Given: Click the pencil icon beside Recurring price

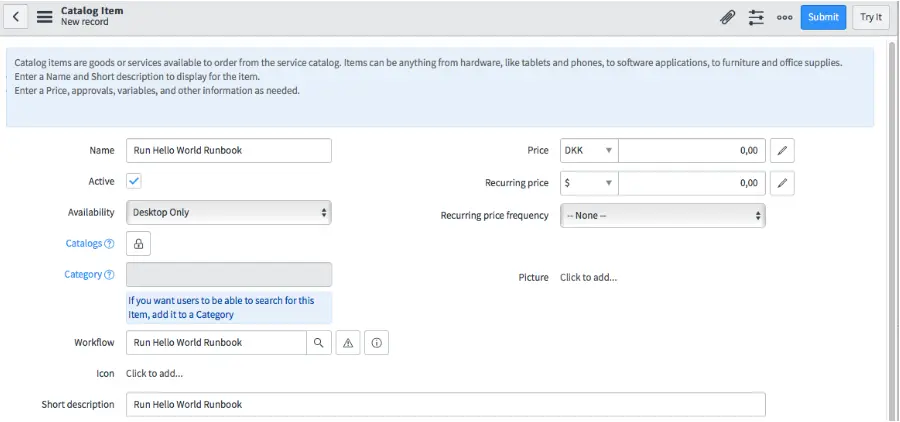Looking at the screenshot, I should coord(782,184).
